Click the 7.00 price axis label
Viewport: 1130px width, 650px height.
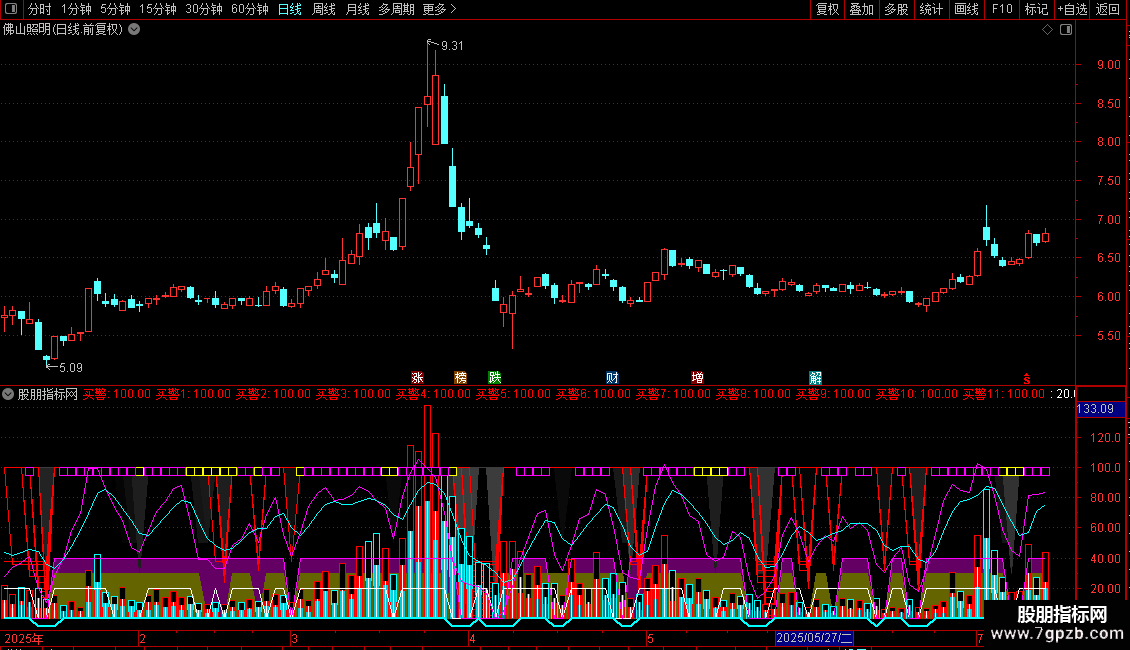[x=1108, y=220]
